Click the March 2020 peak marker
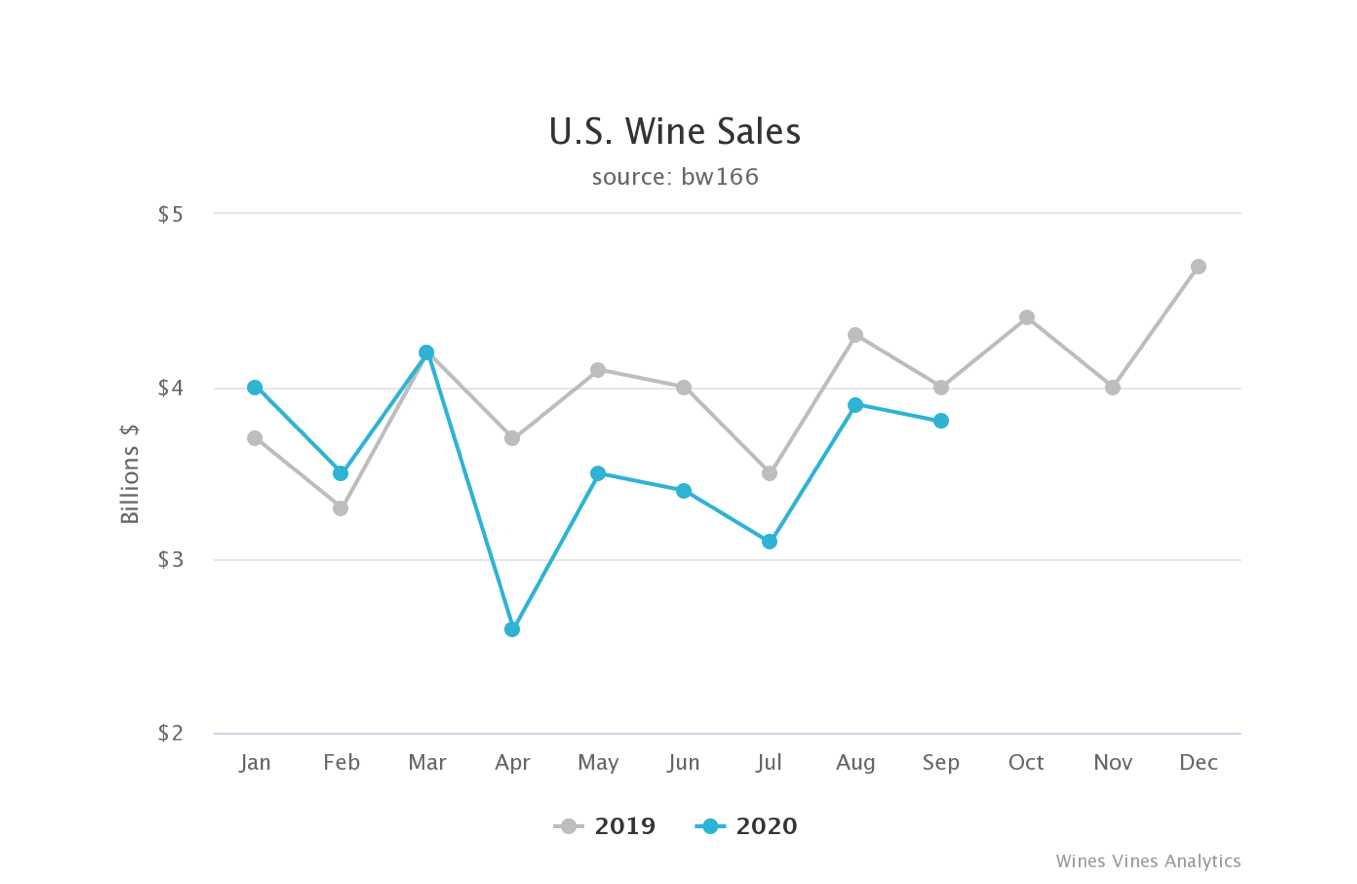The image size is (1357, 884). (x=427, y=352)
